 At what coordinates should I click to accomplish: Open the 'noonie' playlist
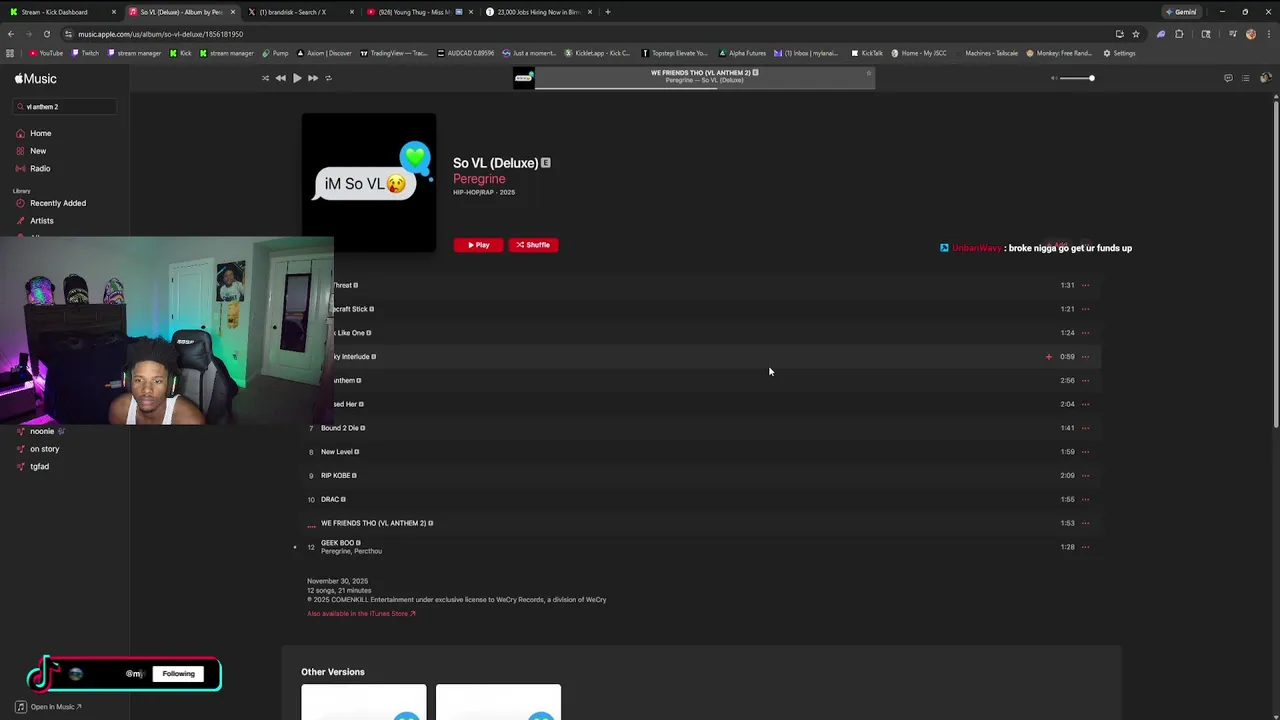(42, 431)
